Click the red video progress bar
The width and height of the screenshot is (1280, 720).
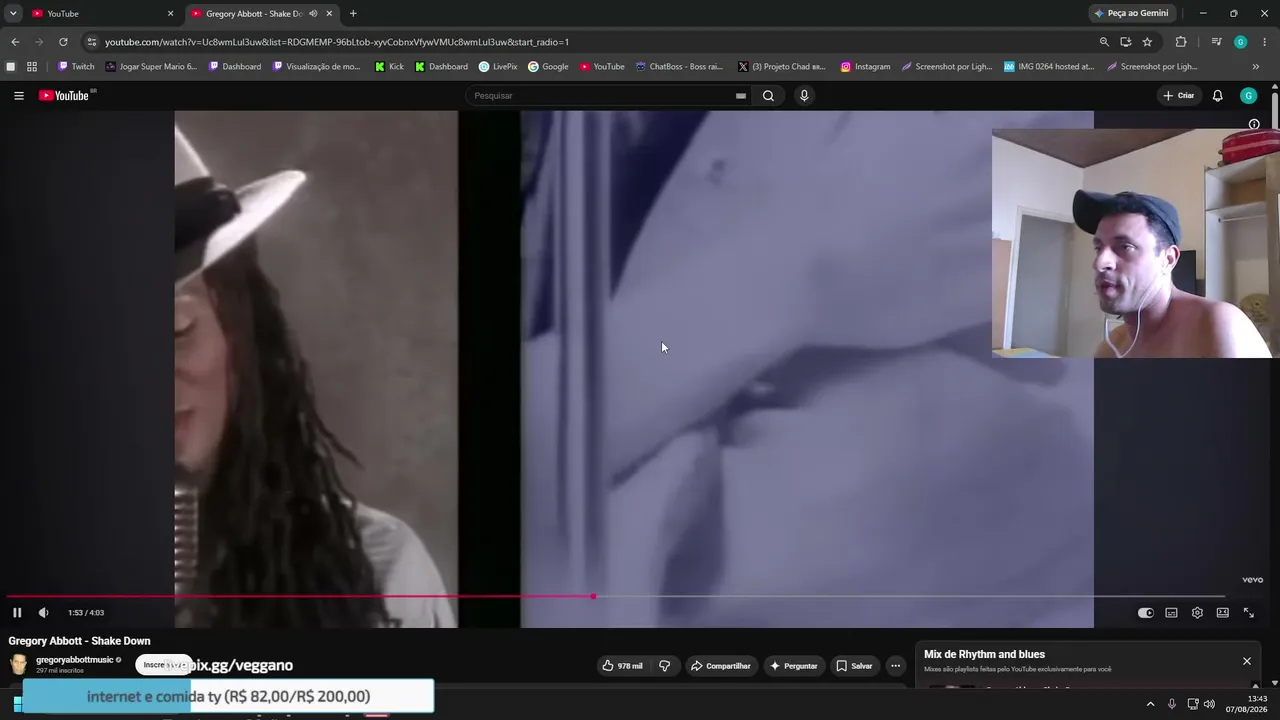[300, 596]
